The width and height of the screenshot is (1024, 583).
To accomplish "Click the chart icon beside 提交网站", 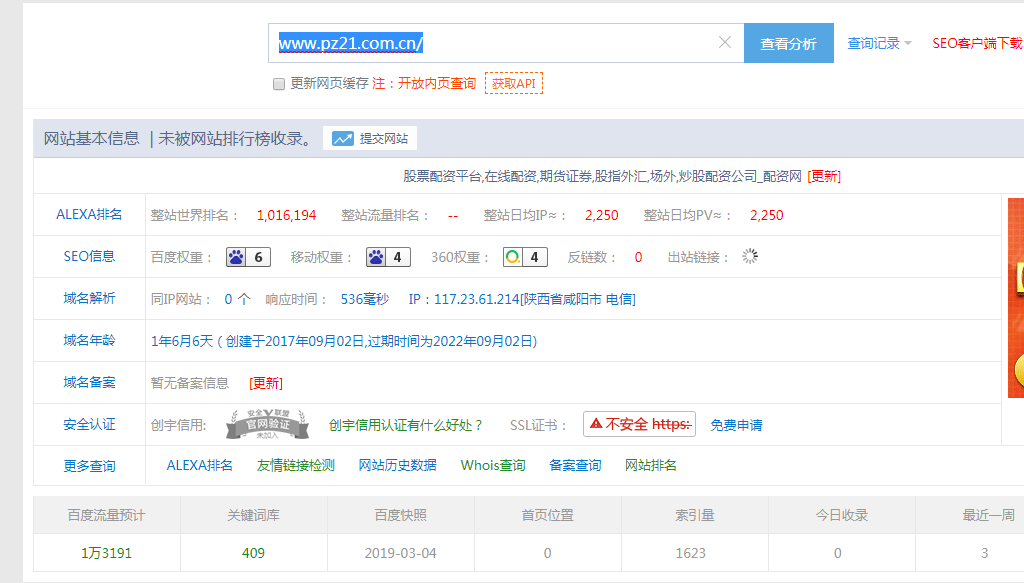I will point(341,138).
